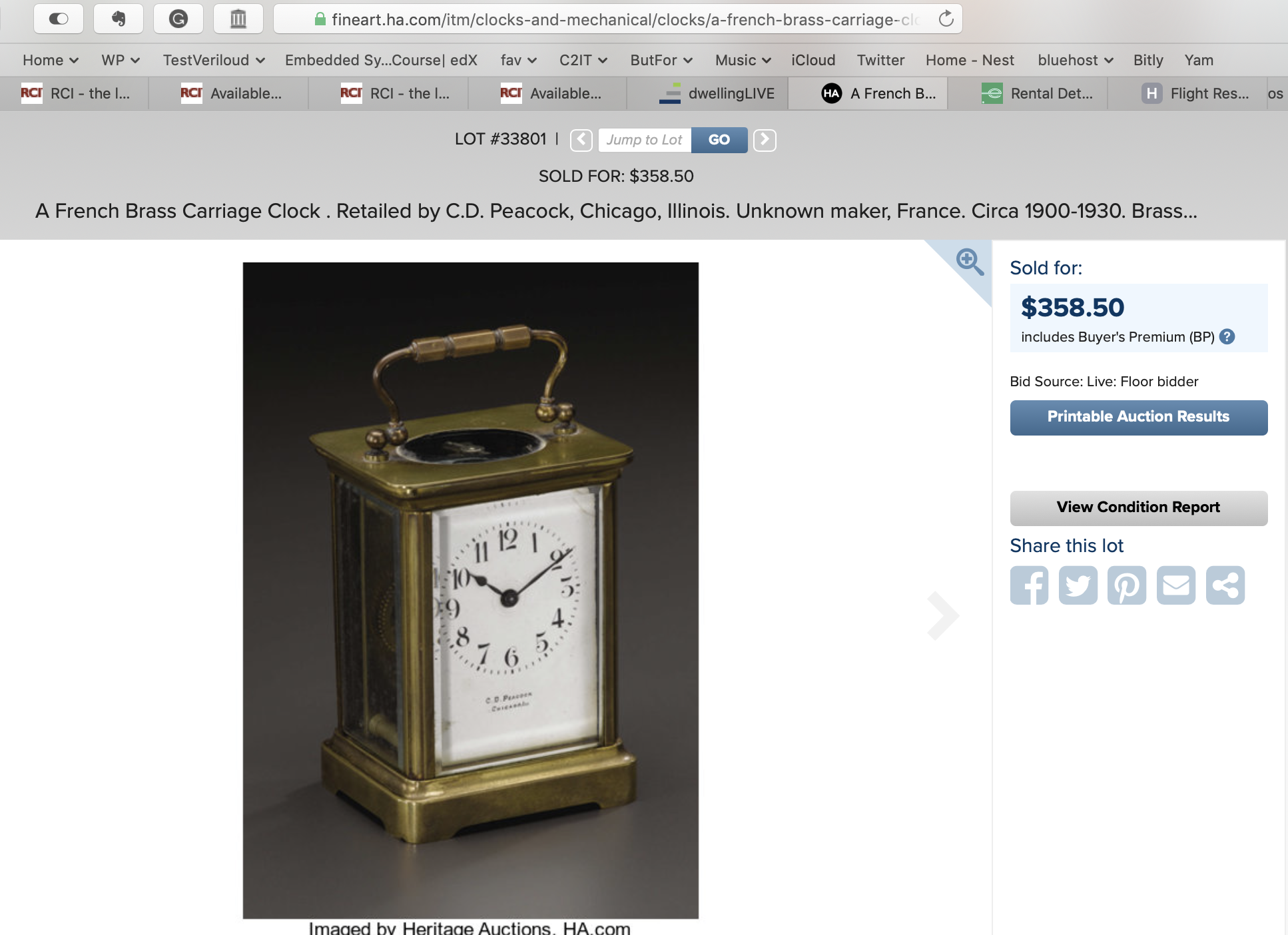Click View Condition Report button

click(x=1139, y=508)
